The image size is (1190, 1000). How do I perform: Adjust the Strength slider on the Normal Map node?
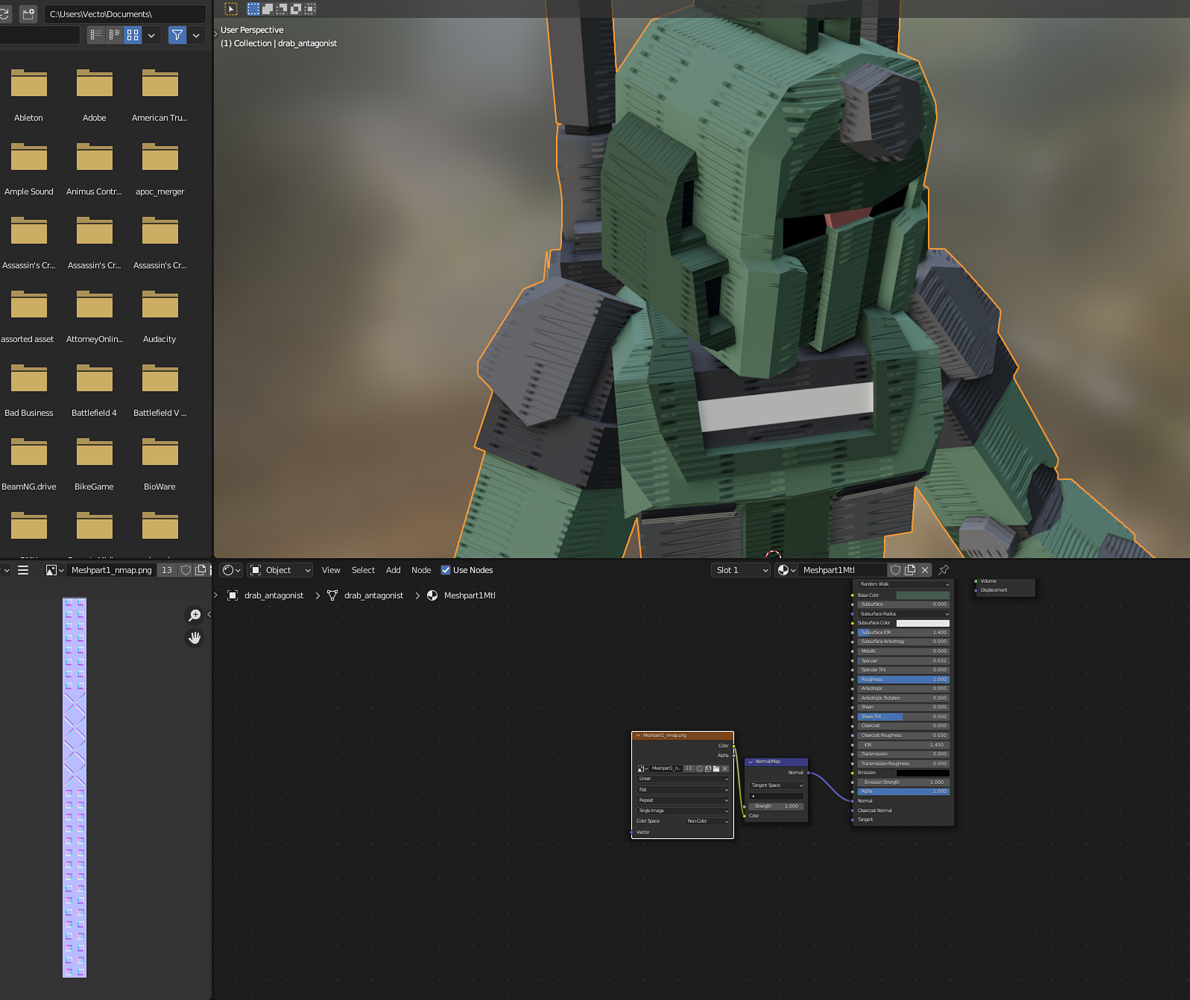click(x=776, y=806)
